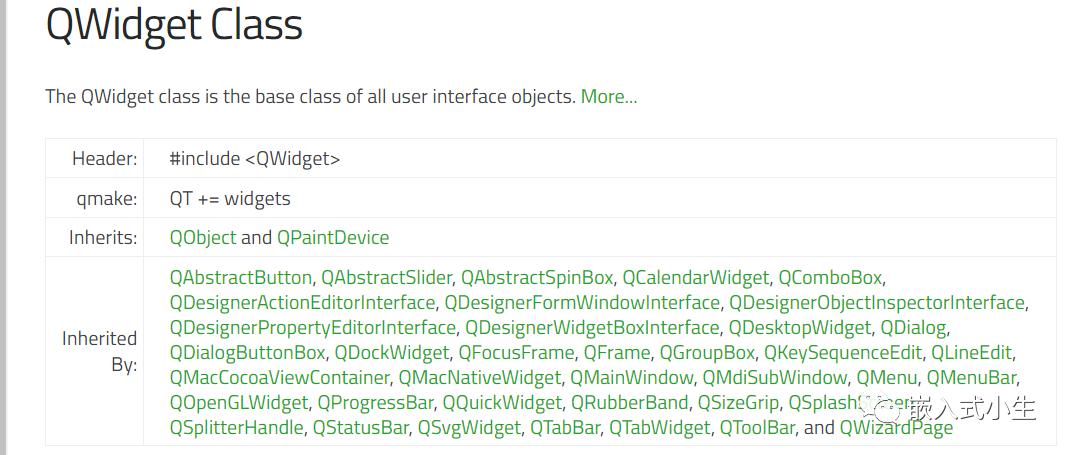The image size is (1071, 455).
Task: Open the QPaintDevice class link
Action: tap(333, 237)
